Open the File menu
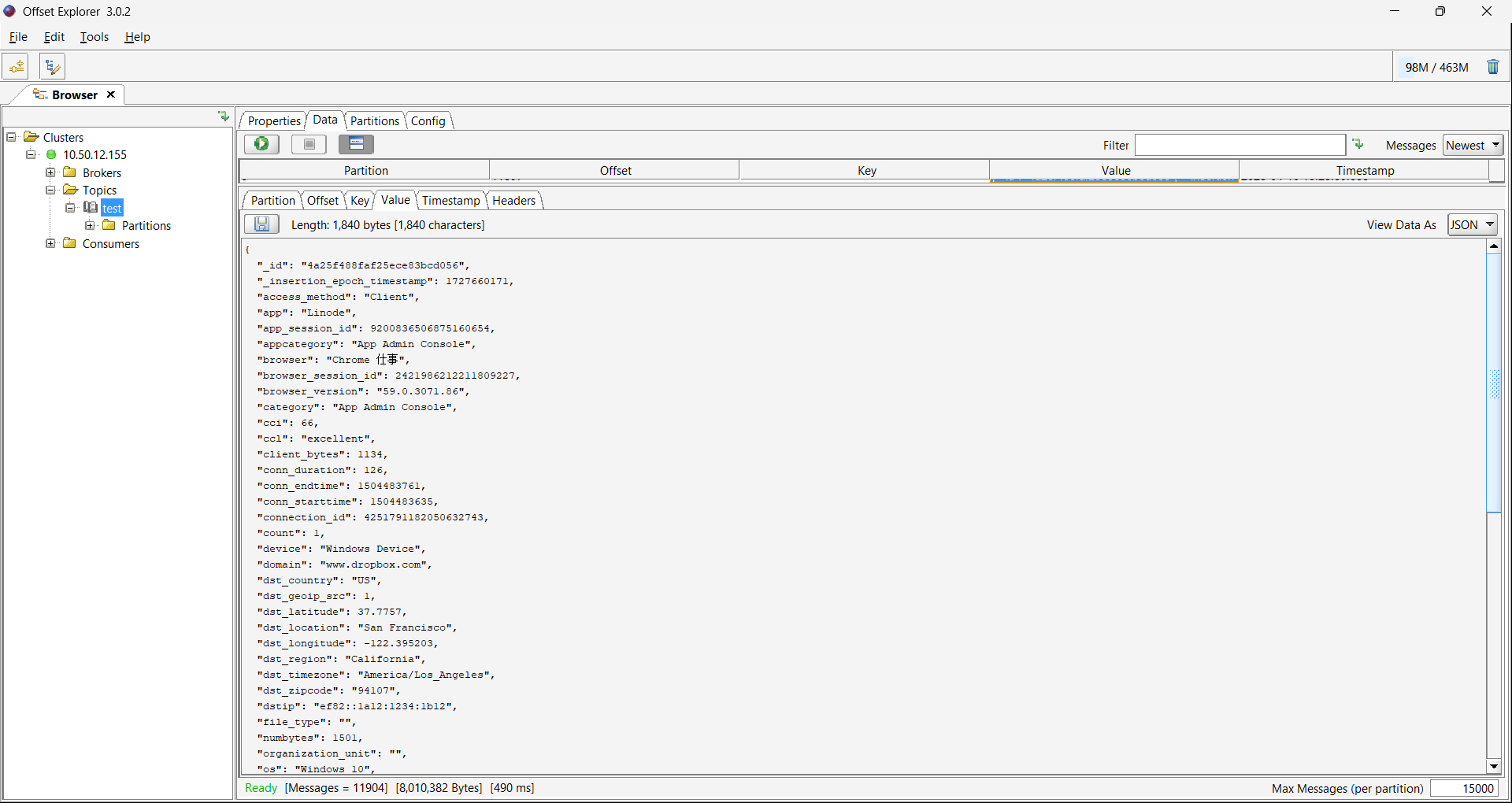1512x803 pixels. tap(18, 37)
